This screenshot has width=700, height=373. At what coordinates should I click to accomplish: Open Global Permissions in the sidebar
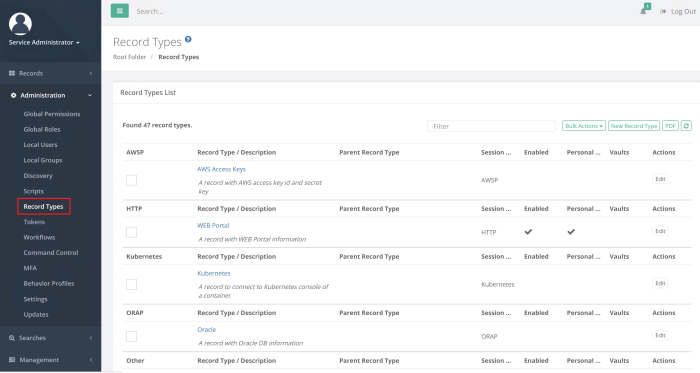tap(52, 114)
